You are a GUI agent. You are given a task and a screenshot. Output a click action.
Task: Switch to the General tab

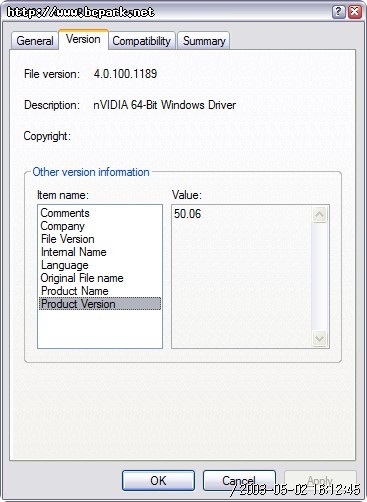coord(35,41)
